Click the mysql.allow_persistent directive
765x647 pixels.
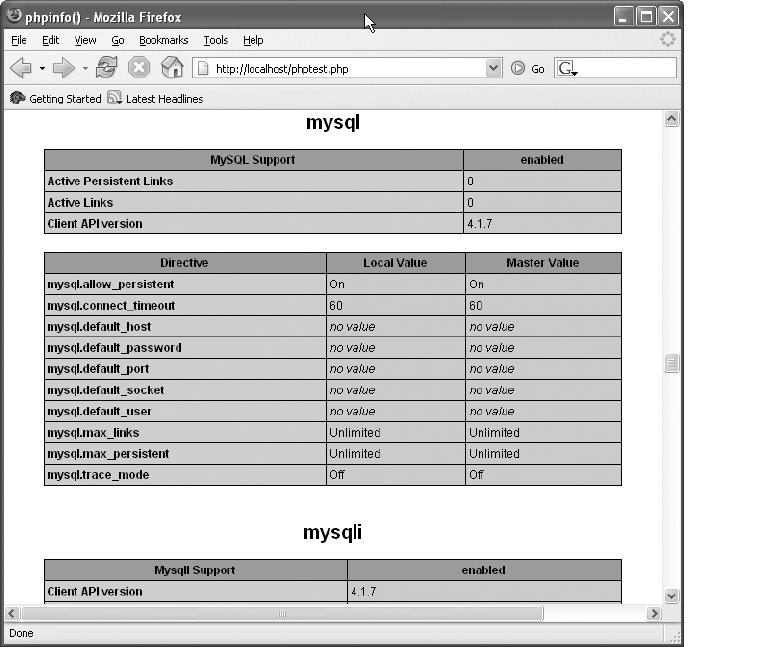[x=111, y=284]
